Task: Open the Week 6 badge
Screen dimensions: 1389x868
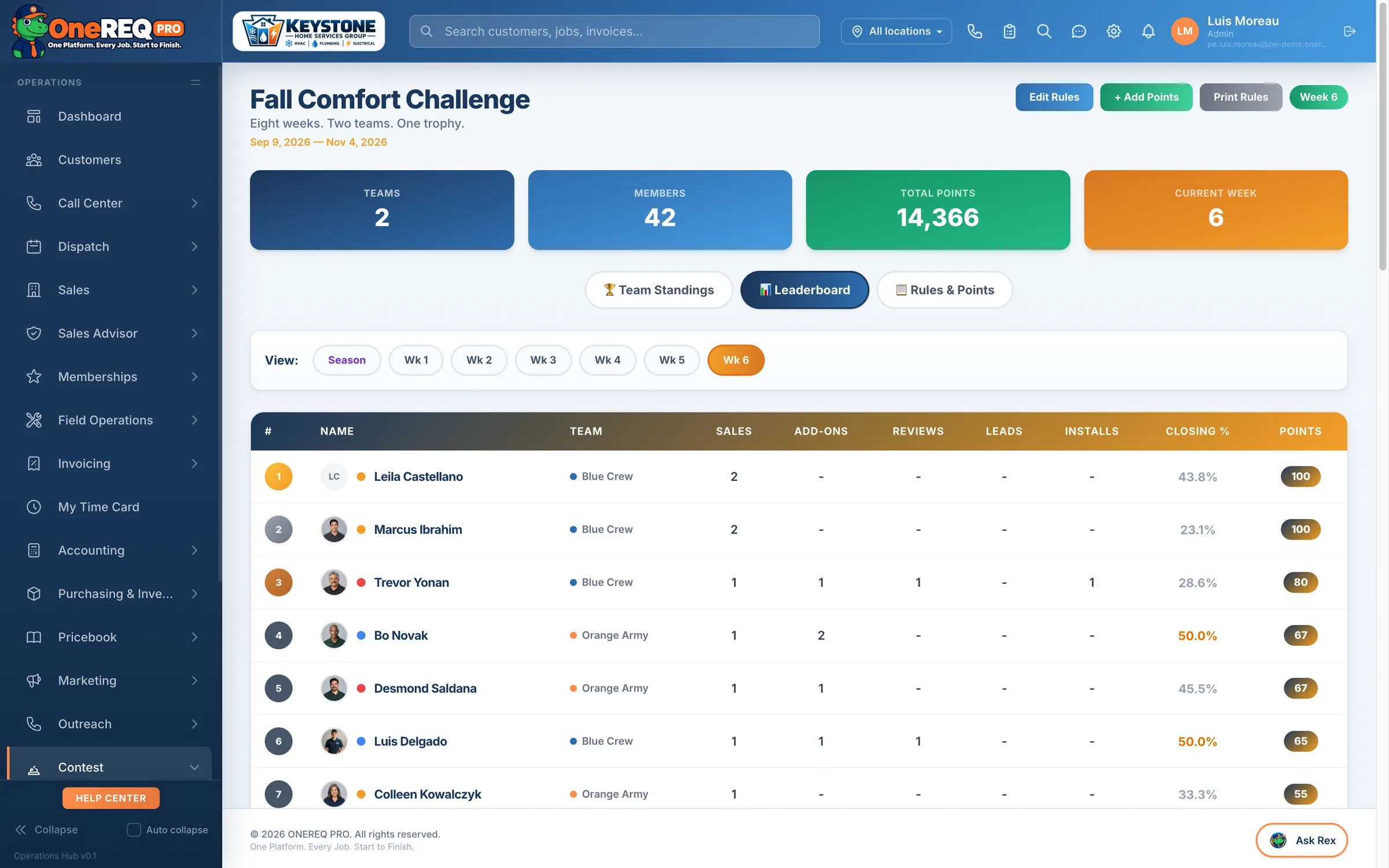Action: coord(1318,97)
